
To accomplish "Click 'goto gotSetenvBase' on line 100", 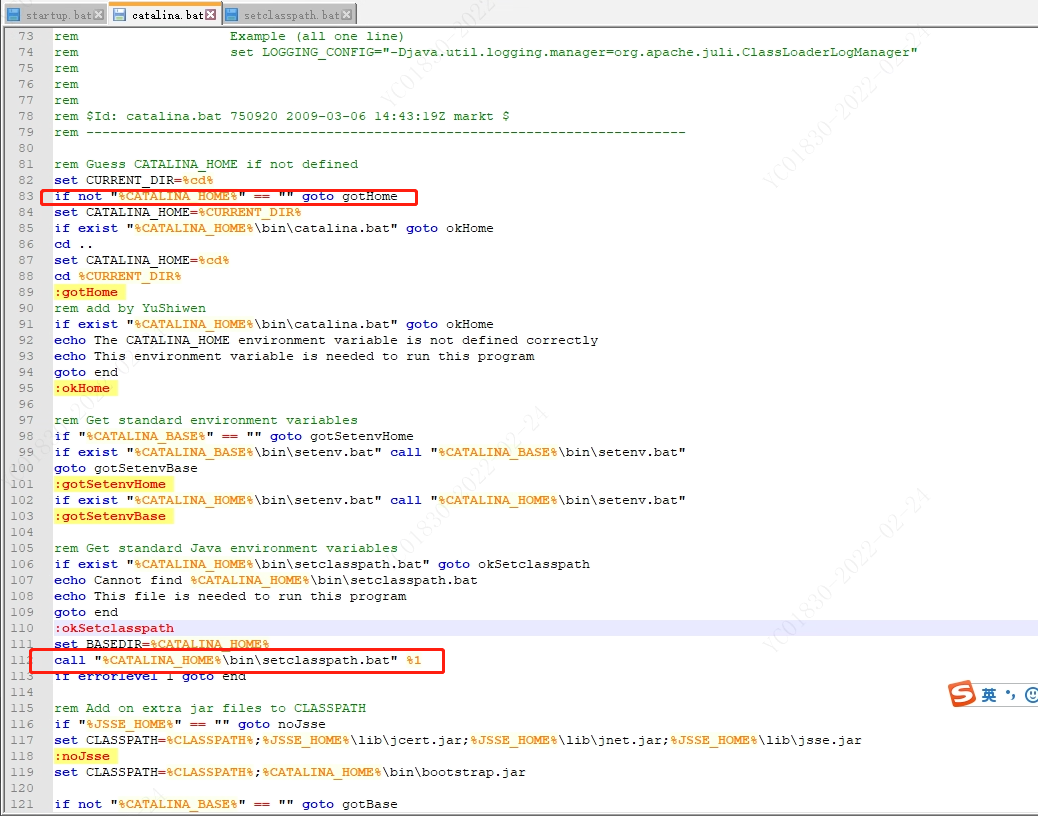I will 126,469.
